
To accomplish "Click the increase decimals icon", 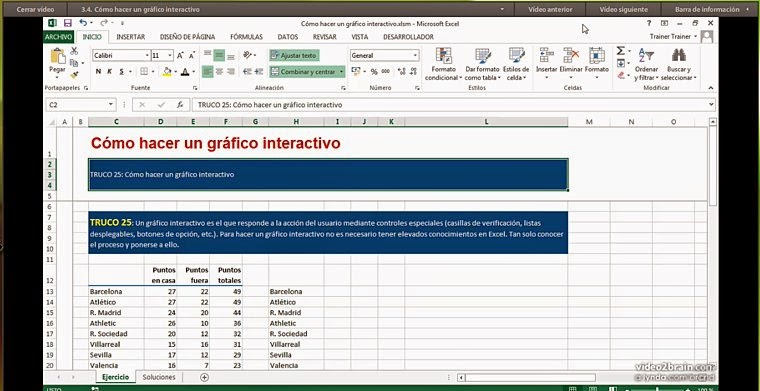I will click(401, 72).
